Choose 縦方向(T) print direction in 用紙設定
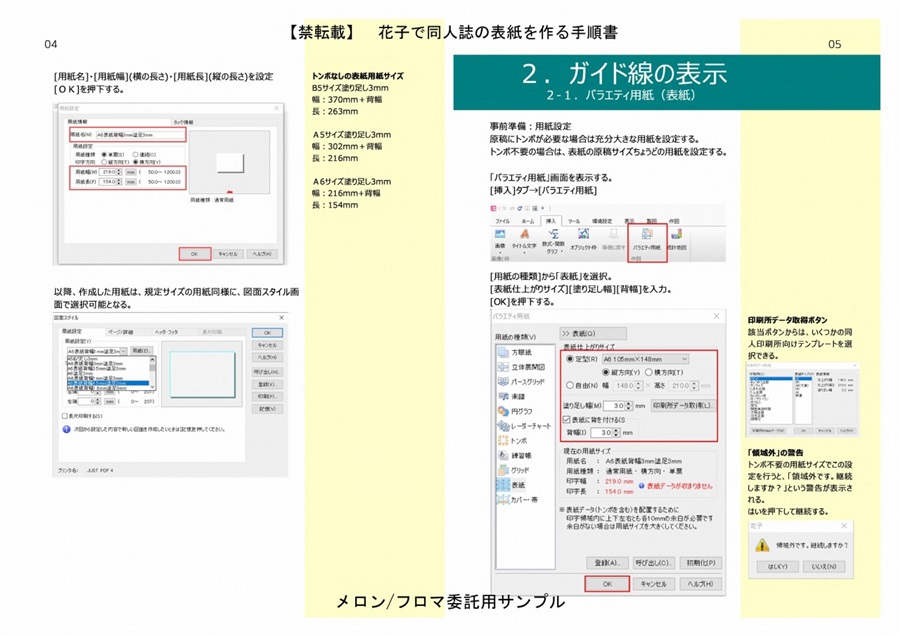900x636 pixels. tap(104, 162)
